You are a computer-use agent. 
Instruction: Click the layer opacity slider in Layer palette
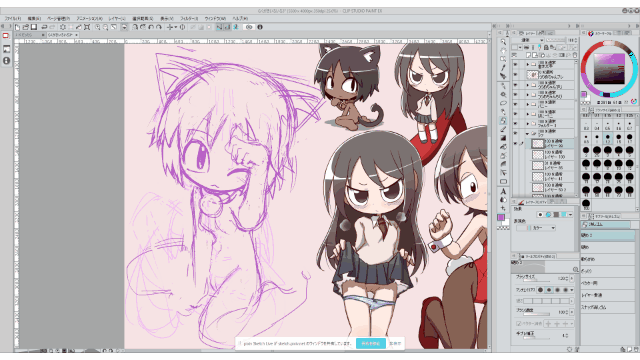[556, 40]
